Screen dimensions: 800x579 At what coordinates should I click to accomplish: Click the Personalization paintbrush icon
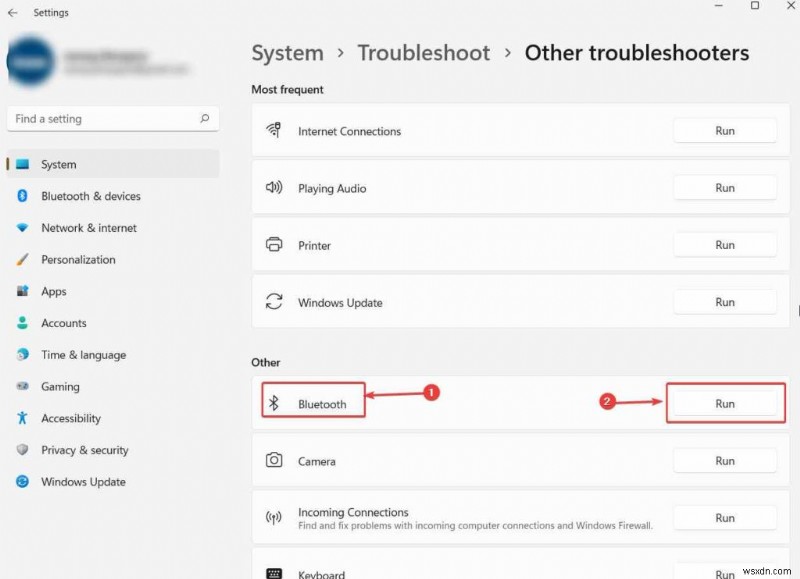click(x=22, y=260)
